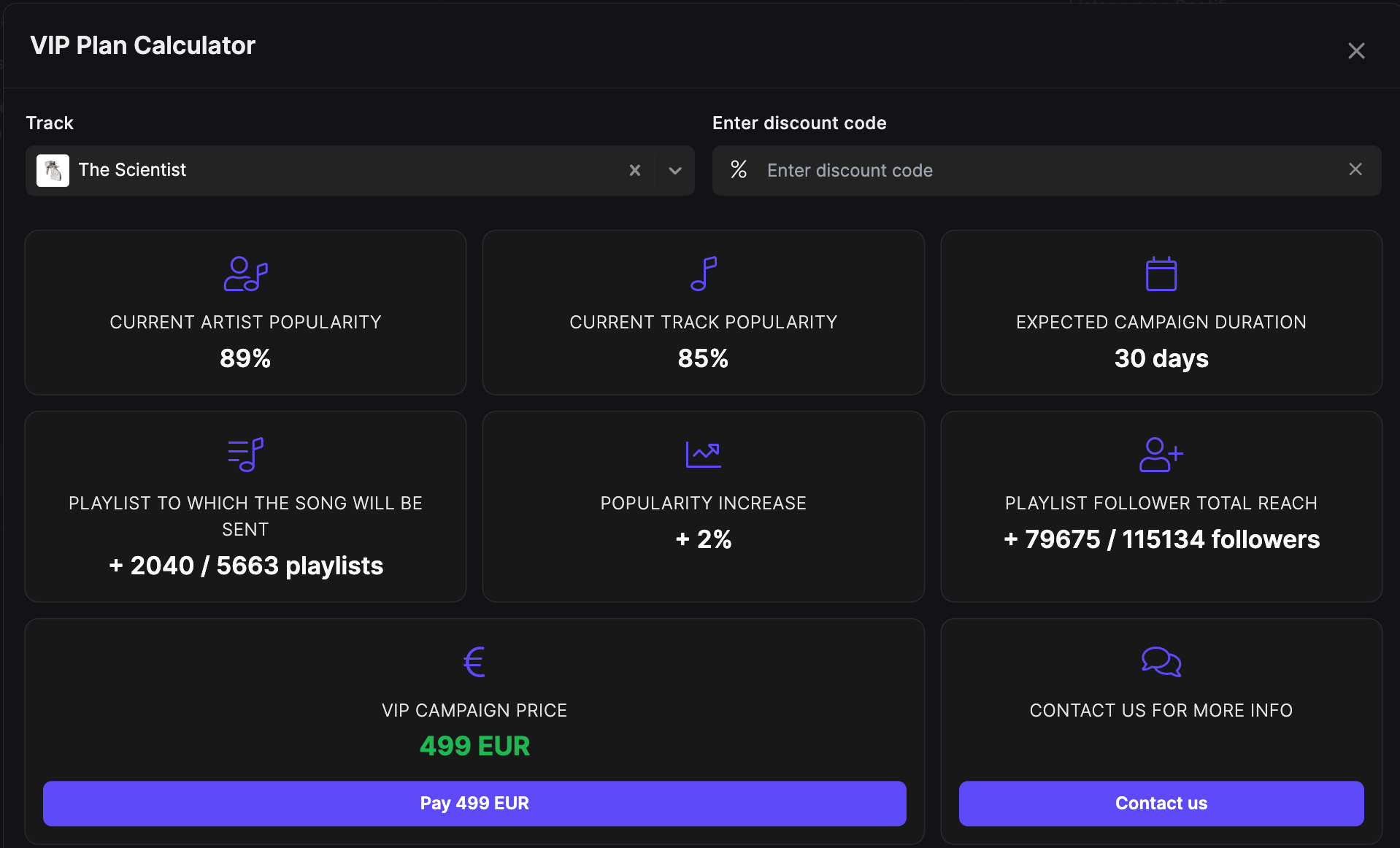Screen dimensions: 1400x848
Task: Click the Expected Campaign Duration label
Action: pos(1161,322)
